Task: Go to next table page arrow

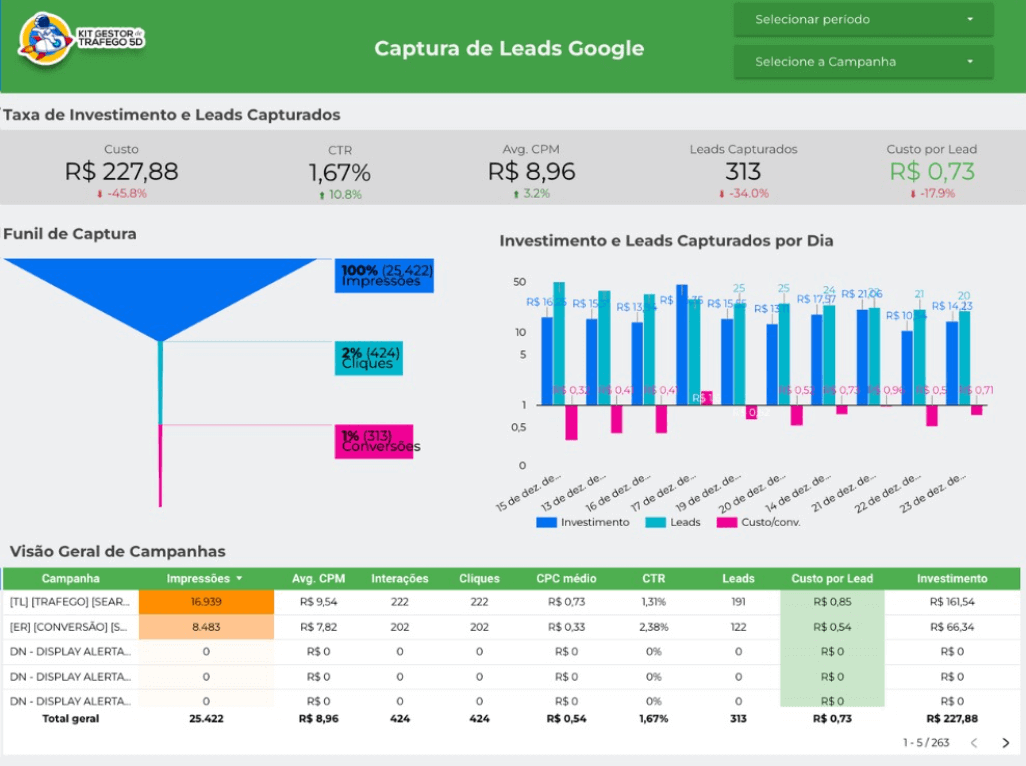Action: 1005,743
